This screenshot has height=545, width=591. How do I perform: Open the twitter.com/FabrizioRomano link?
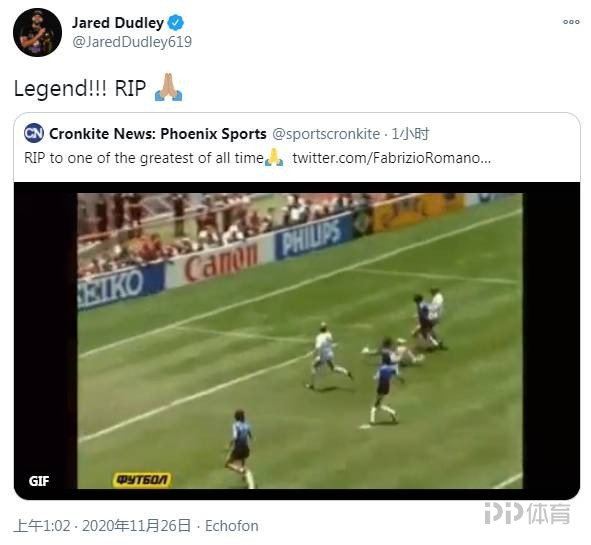[x=392, y=158]
